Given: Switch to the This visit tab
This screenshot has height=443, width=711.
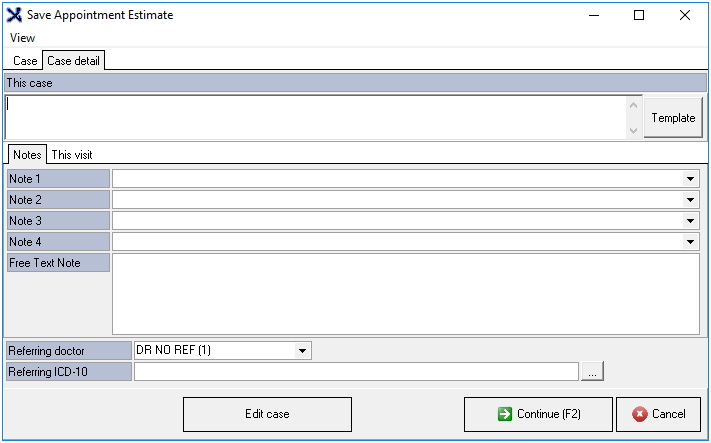Looking at the screenshot, I should click(79, 155).
